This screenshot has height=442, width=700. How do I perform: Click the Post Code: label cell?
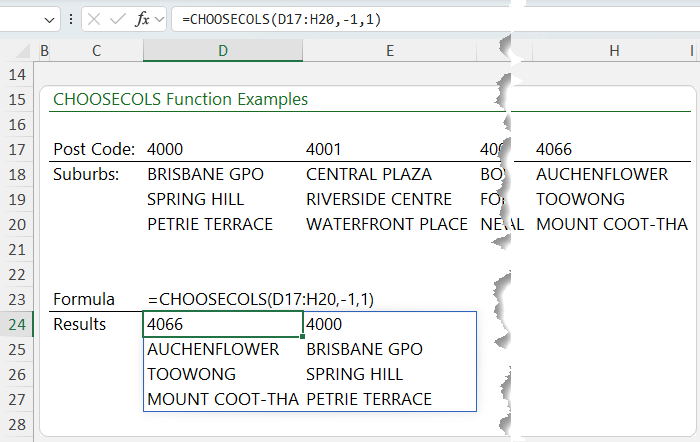pyautogui.click(x=94, y=149)
